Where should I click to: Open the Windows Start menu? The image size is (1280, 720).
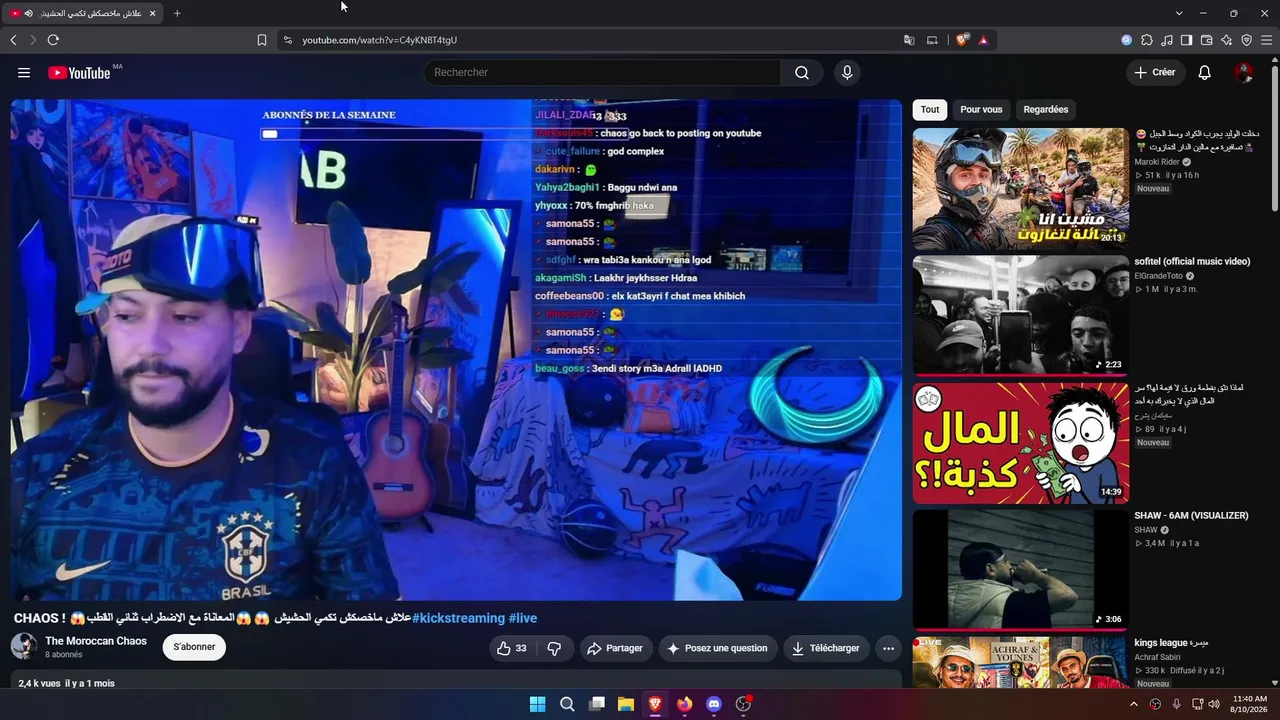click(537, 704)
